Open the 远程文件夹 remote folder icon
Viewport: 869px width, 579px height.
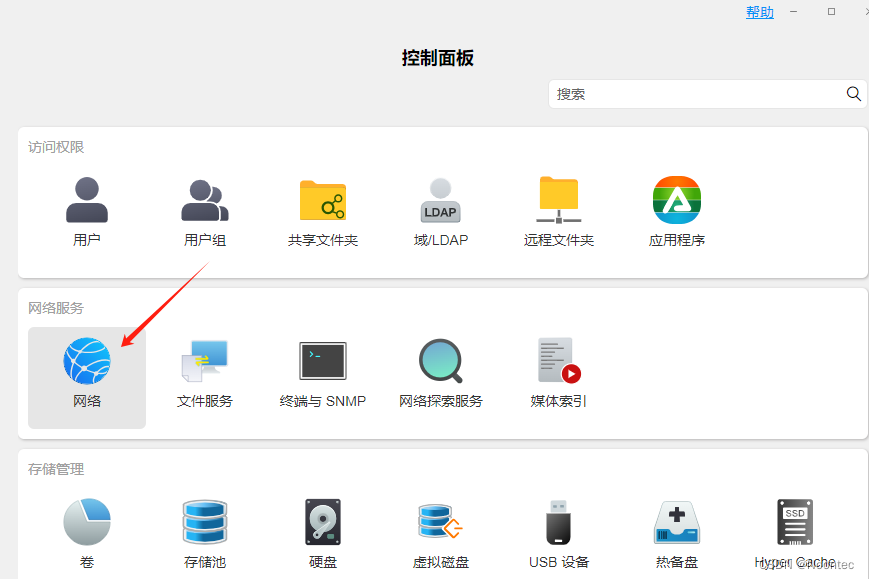tap(559, 200)
